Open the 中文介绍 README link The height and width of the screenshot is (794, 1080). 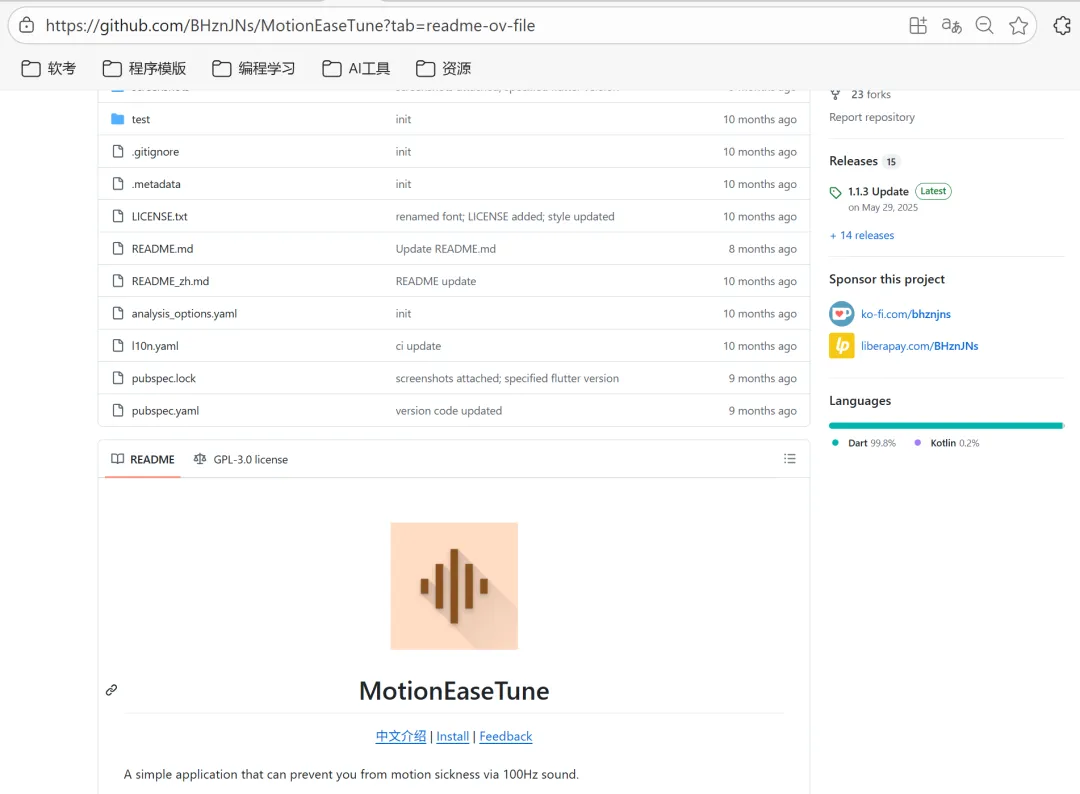coord(401,736)
